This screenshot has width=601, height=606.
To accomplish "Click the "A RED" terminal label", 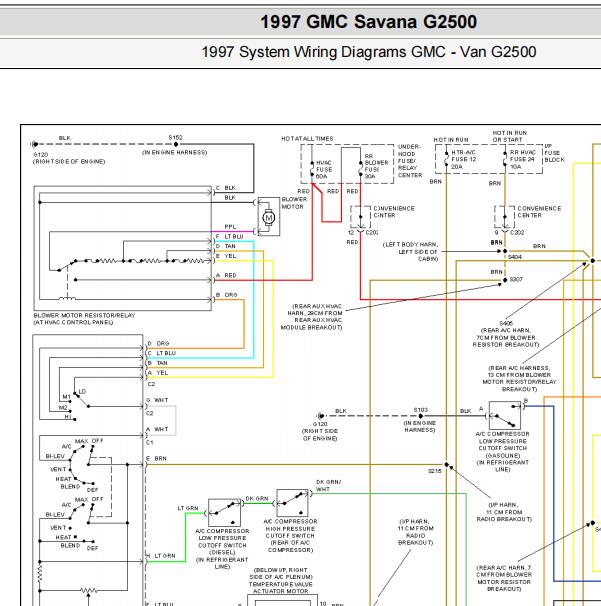I will pyautogui.click(x=226, y=275).
